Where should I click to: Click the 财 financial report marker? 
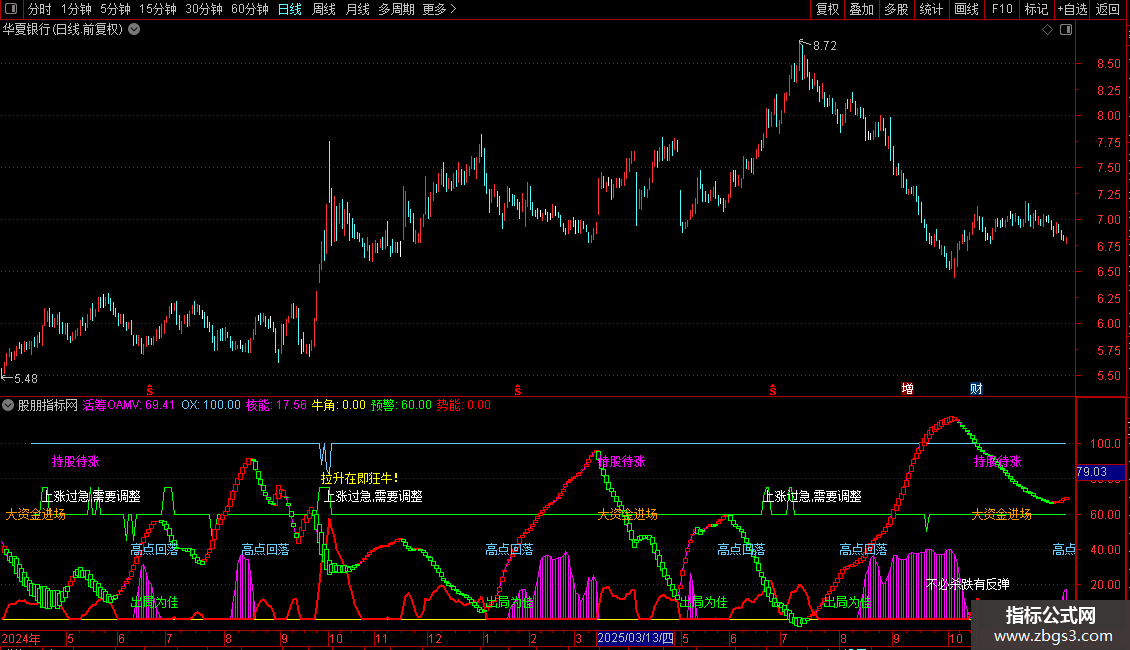pos(976,388)
